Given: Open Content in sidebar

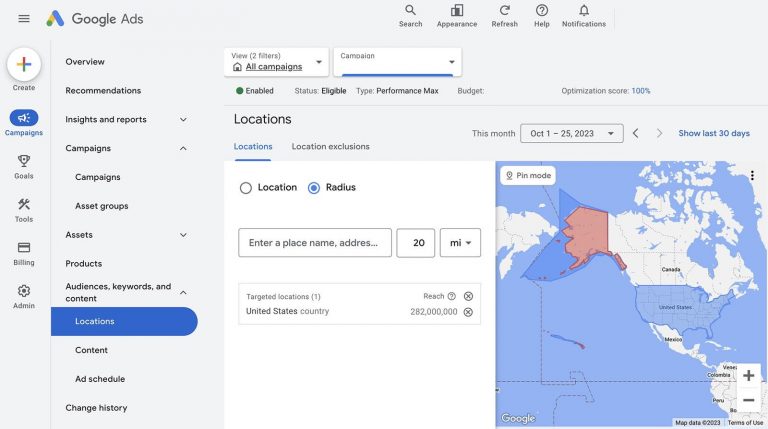Looking at the screenshot, I should pyautogui.click(x=91, y=350).
